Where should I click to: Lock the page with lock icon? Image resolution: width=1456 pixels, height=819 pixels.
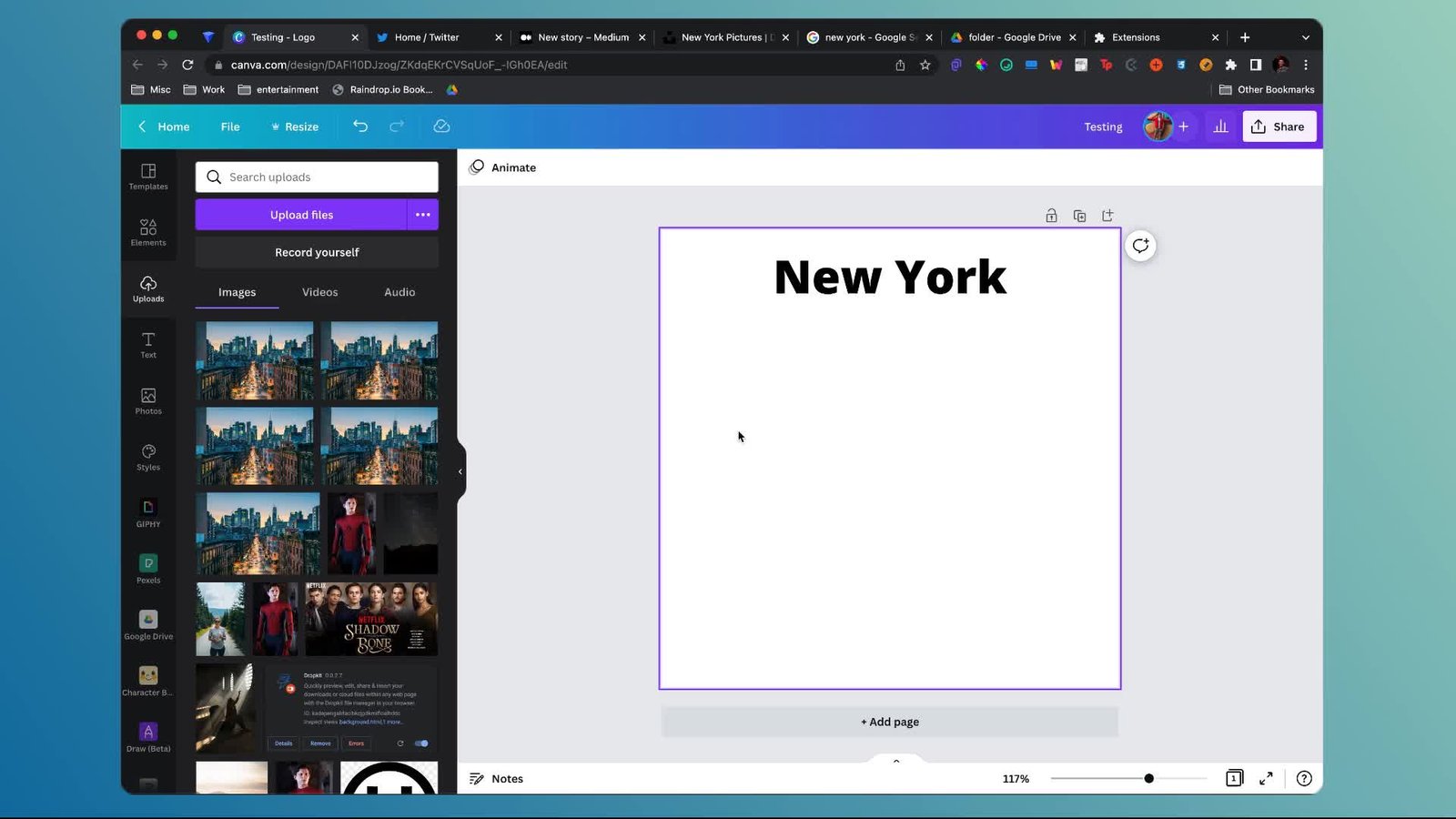(x=1051, y=216)
